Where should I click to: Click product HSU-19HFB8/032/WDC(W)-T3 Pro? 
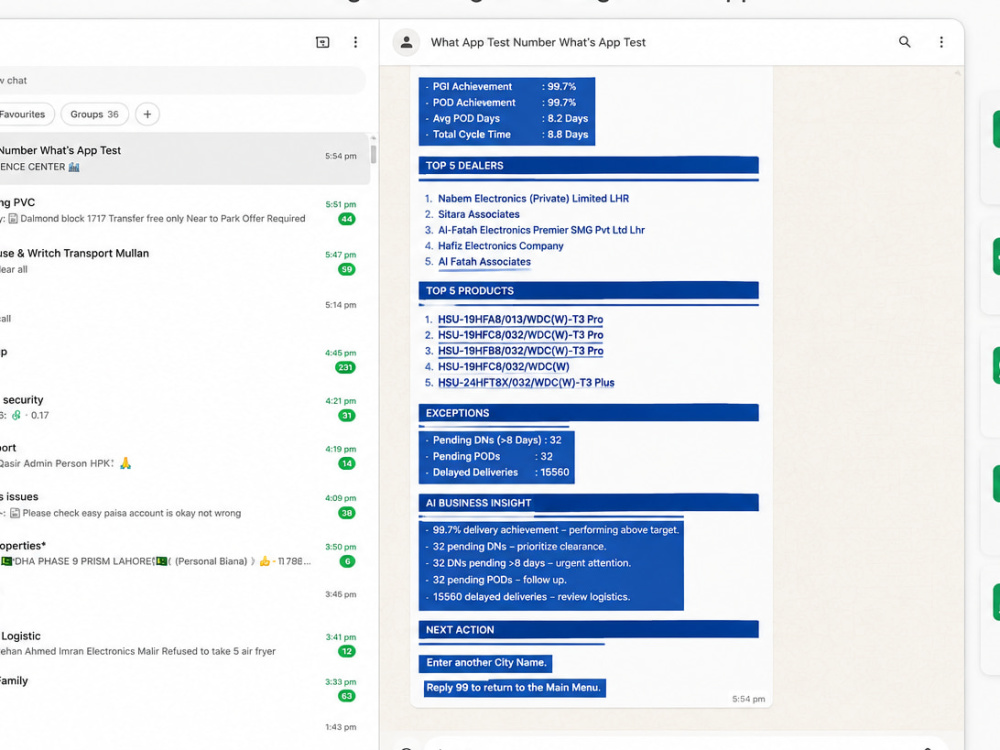520,351
